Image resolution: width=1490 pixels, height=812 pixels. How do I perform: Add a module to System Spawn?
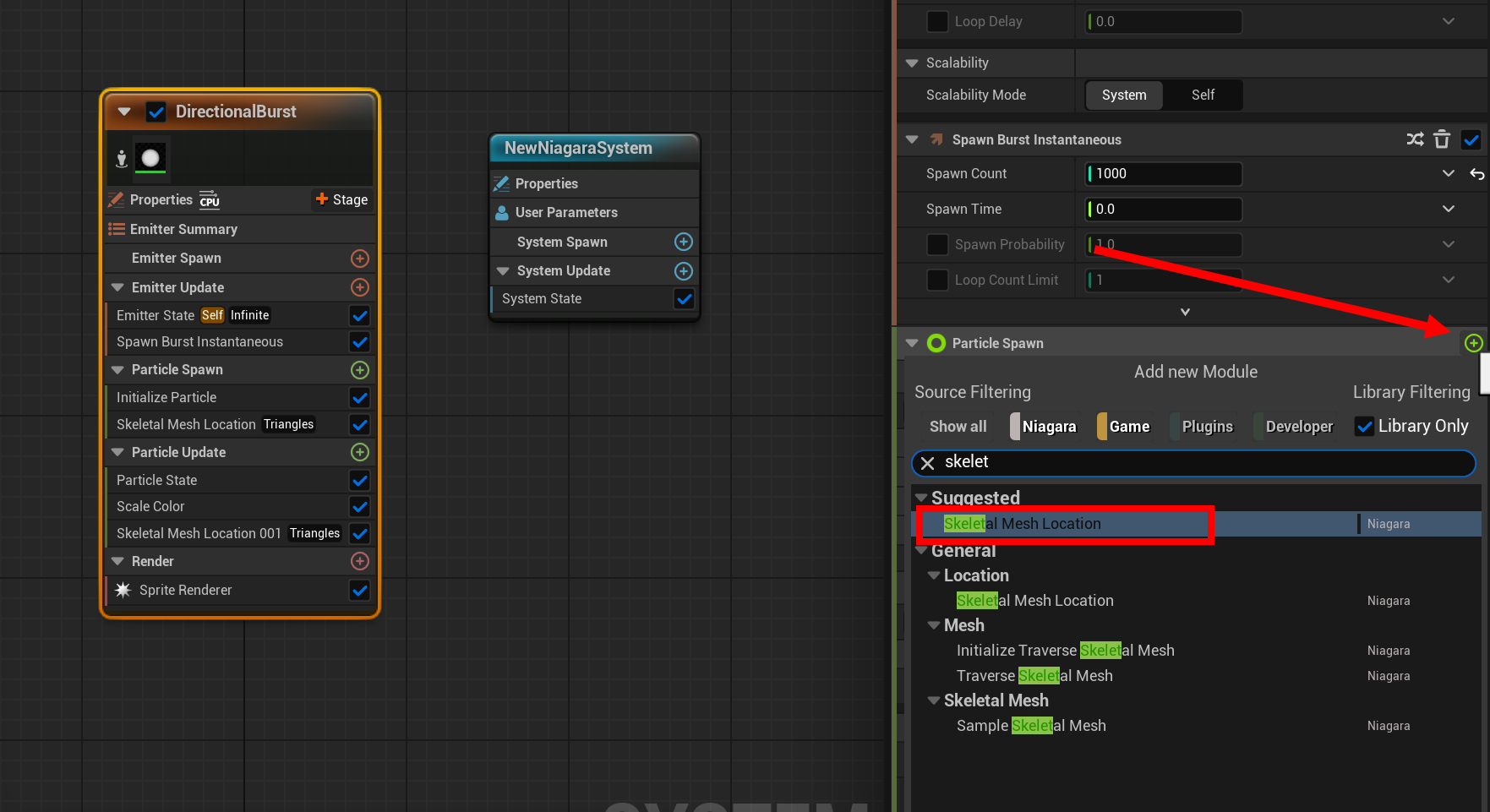(684, 243)
